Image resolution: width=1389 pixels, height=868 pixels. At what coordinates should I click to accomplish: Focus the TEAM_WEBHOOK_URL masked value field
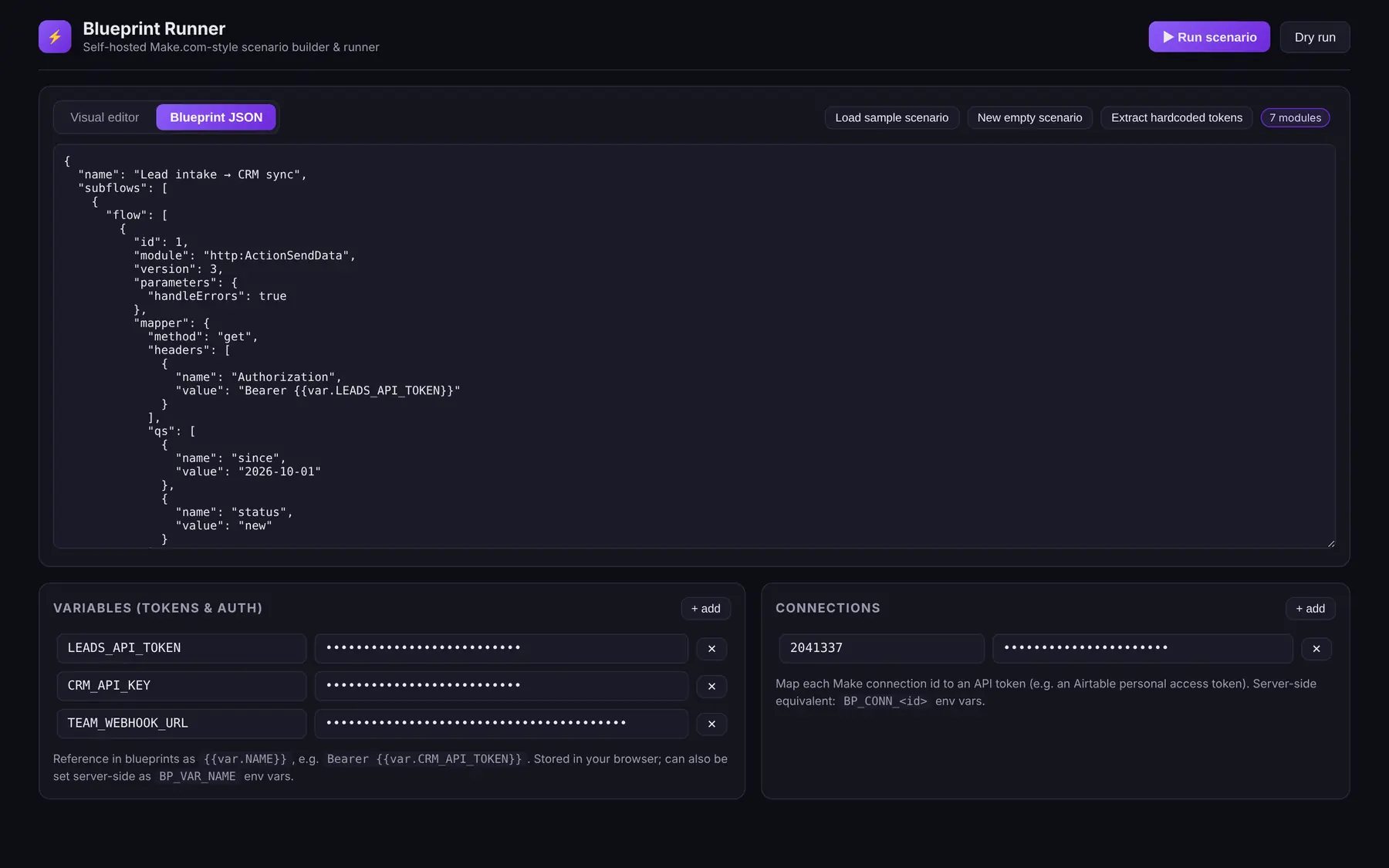501,724
